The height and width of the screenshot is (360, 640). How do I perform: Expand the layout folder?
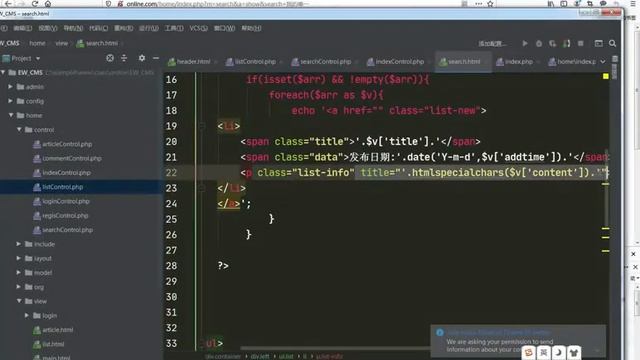[19, 258]
